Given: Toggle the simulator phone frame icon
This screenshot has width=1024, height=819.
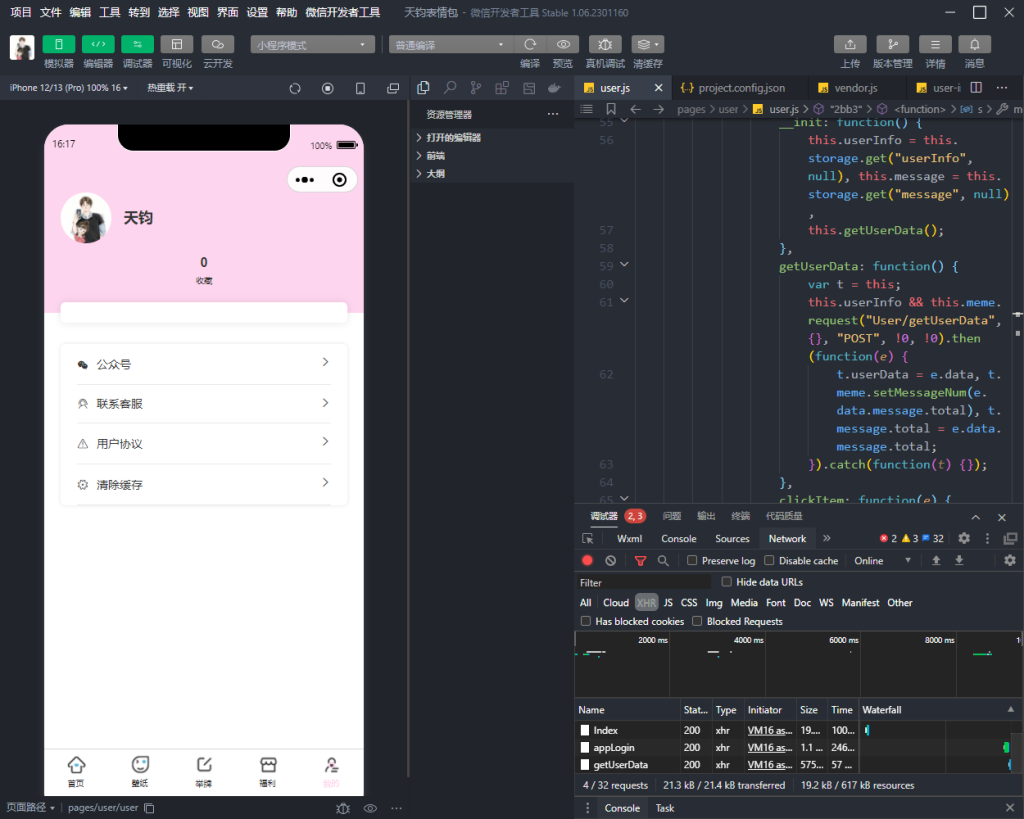Looking at the screenshot, I should pyautogui.click(x=360, y=88).
